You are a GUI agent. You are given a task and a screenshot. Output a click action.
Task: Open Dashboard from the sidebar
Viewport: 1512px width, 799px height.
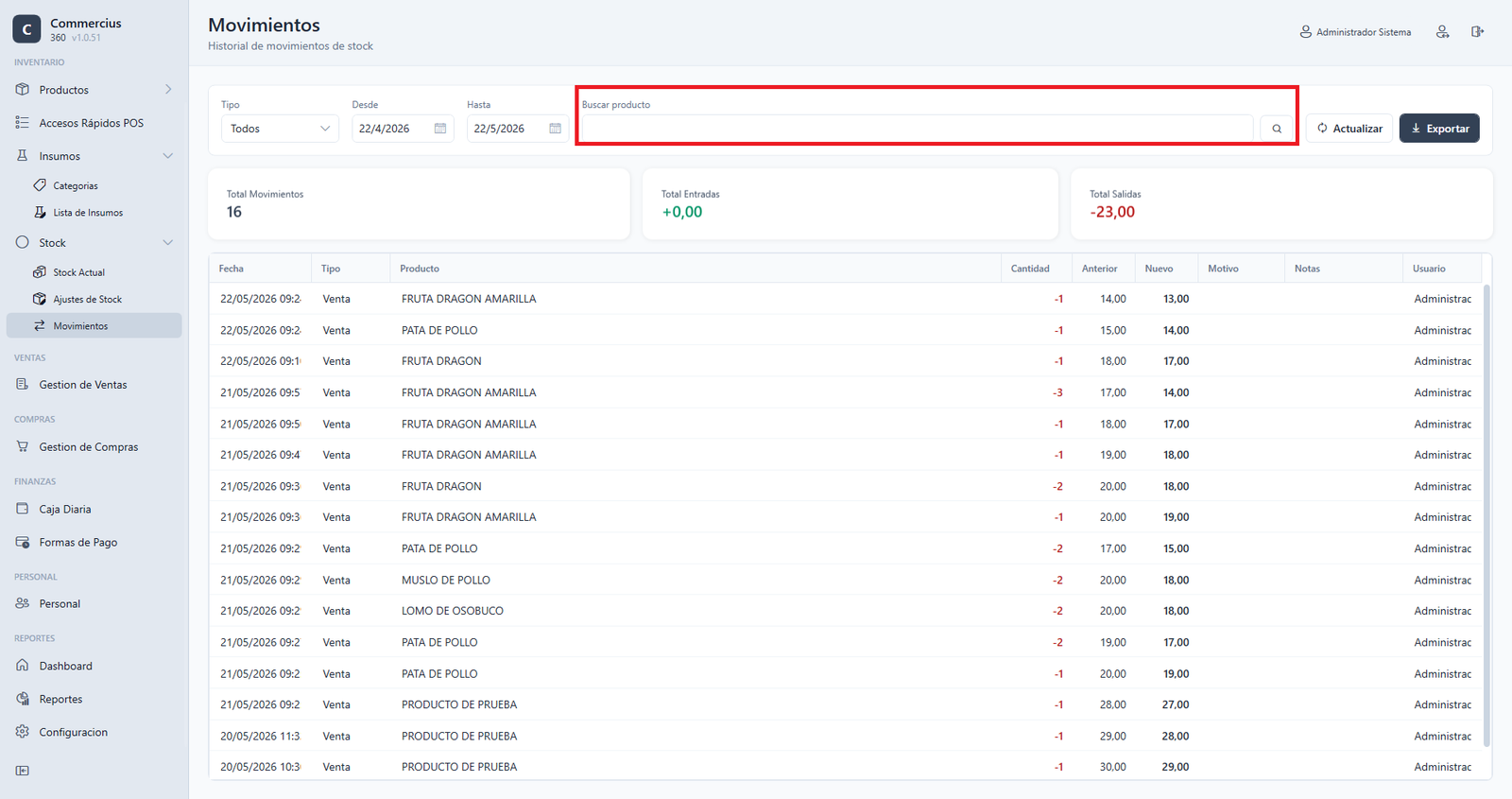click(65, 666)
